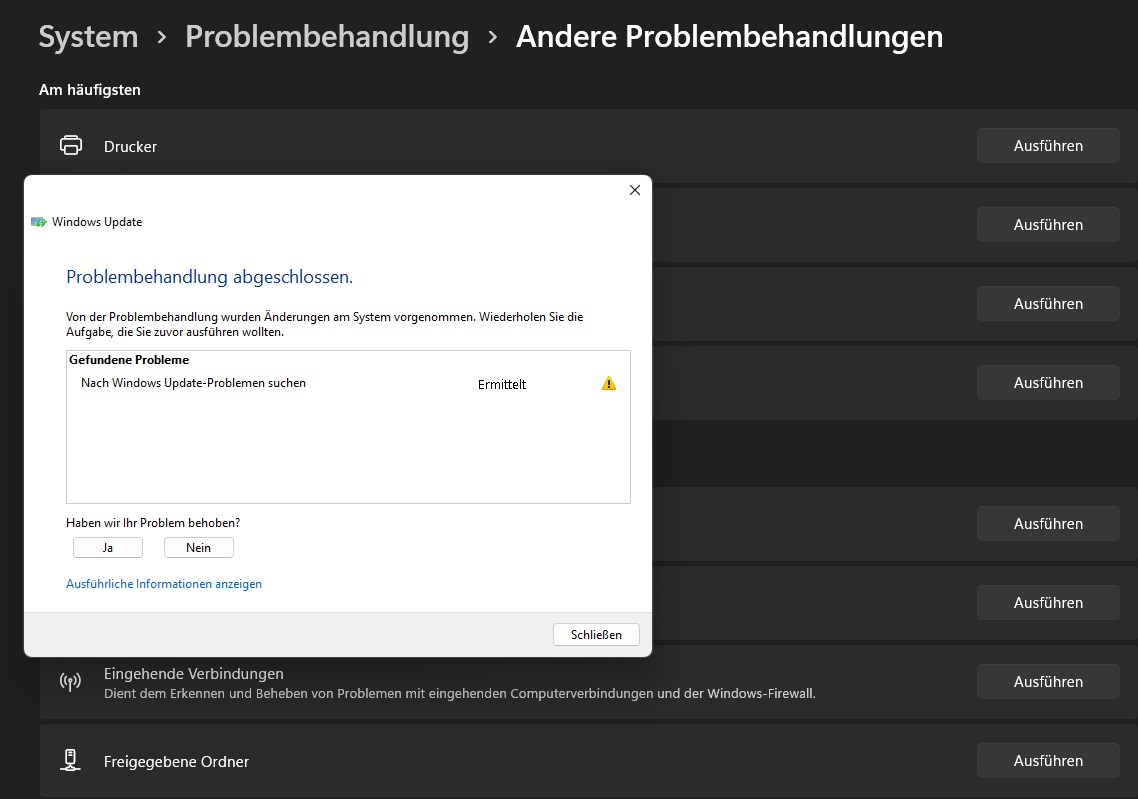Open Ausführliche Informationen anzeigen link
This screenshot has width=1138, height=799.
click(164, 583)
